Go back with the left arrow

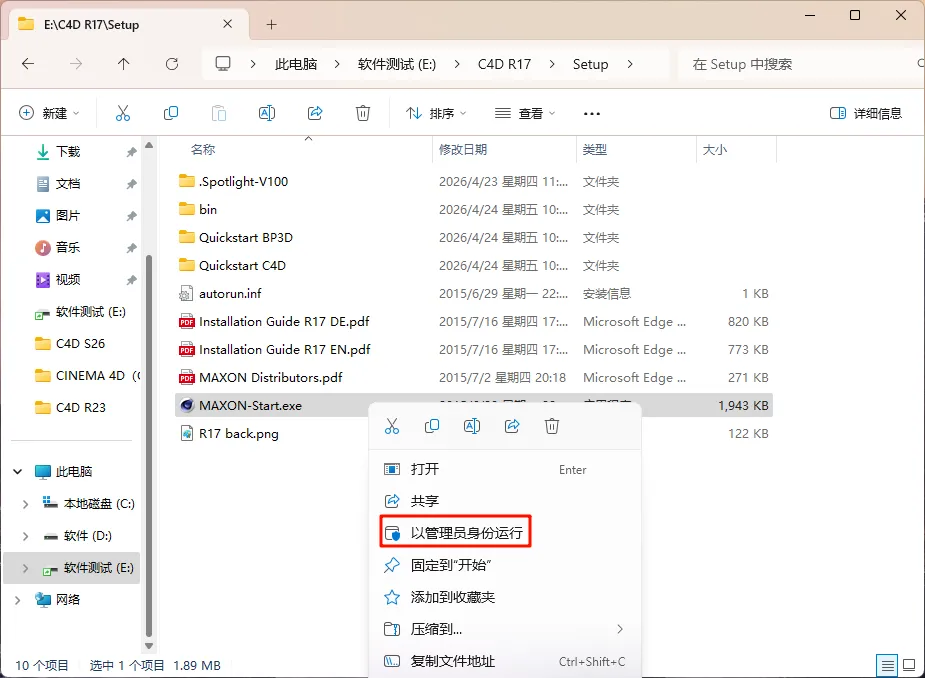click(x=28, y=64)
